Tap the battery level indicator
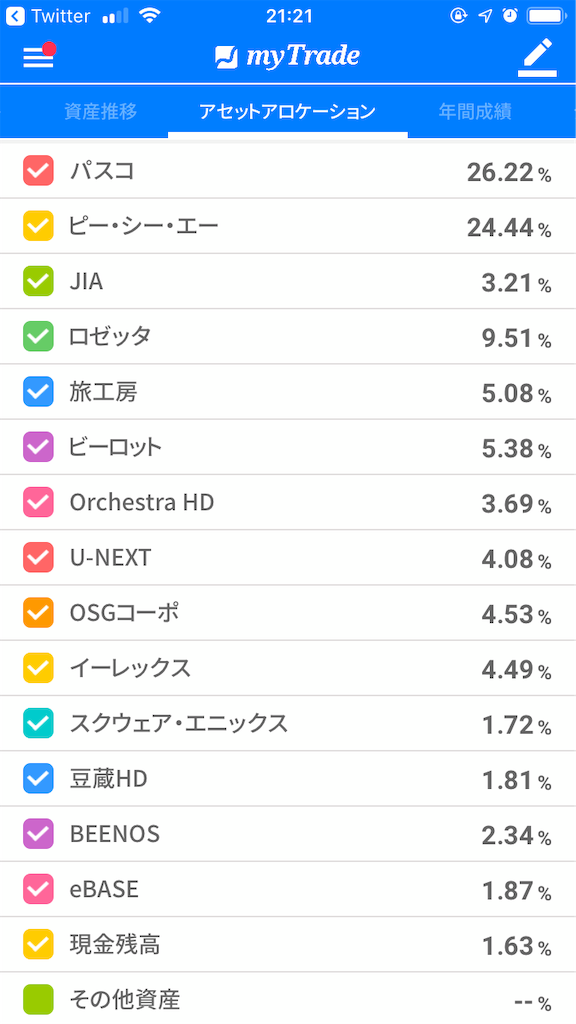The image size is (576, 1024). pos(547,15)
